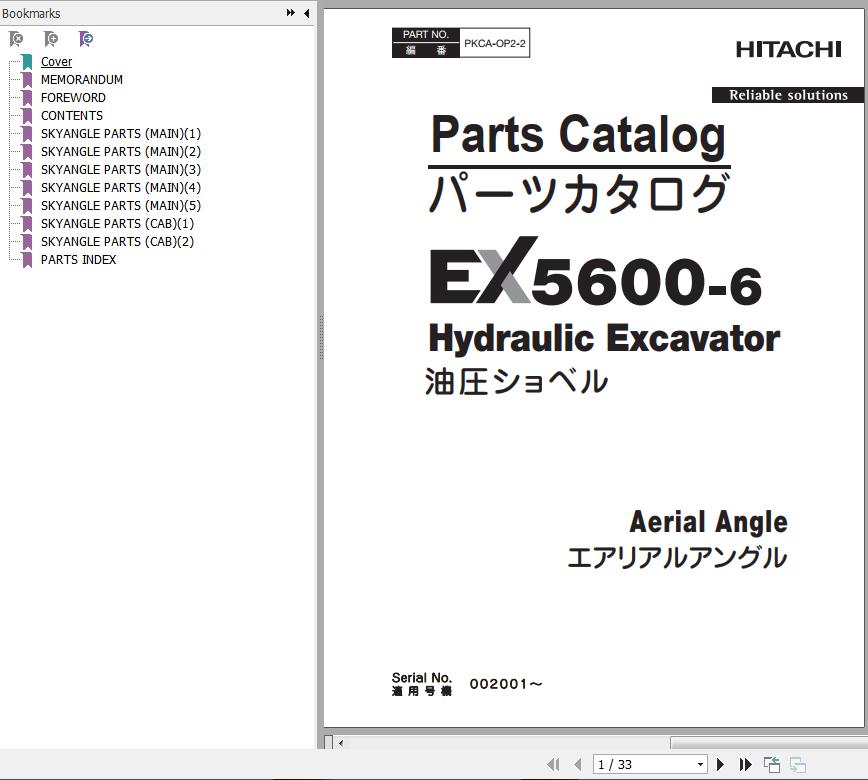Expand all bookmarks using the double-arrow icon

[291, 13]
